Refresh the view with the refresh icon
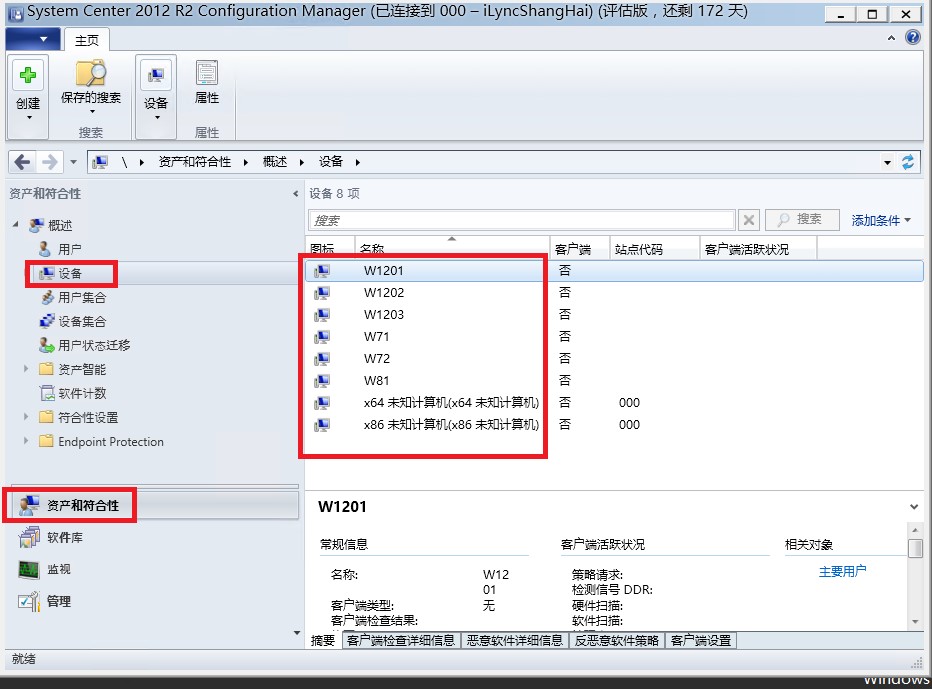 click(908, 162)
